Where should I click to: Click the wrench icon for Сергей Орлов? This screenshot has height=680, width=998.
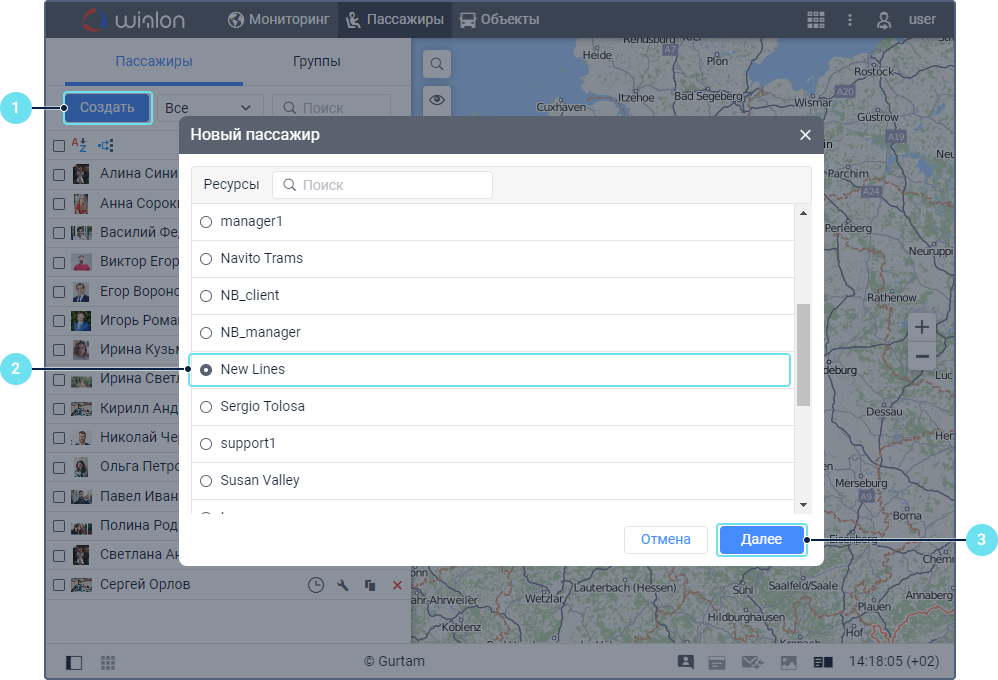pyautogui.click(x=343, y=585)
